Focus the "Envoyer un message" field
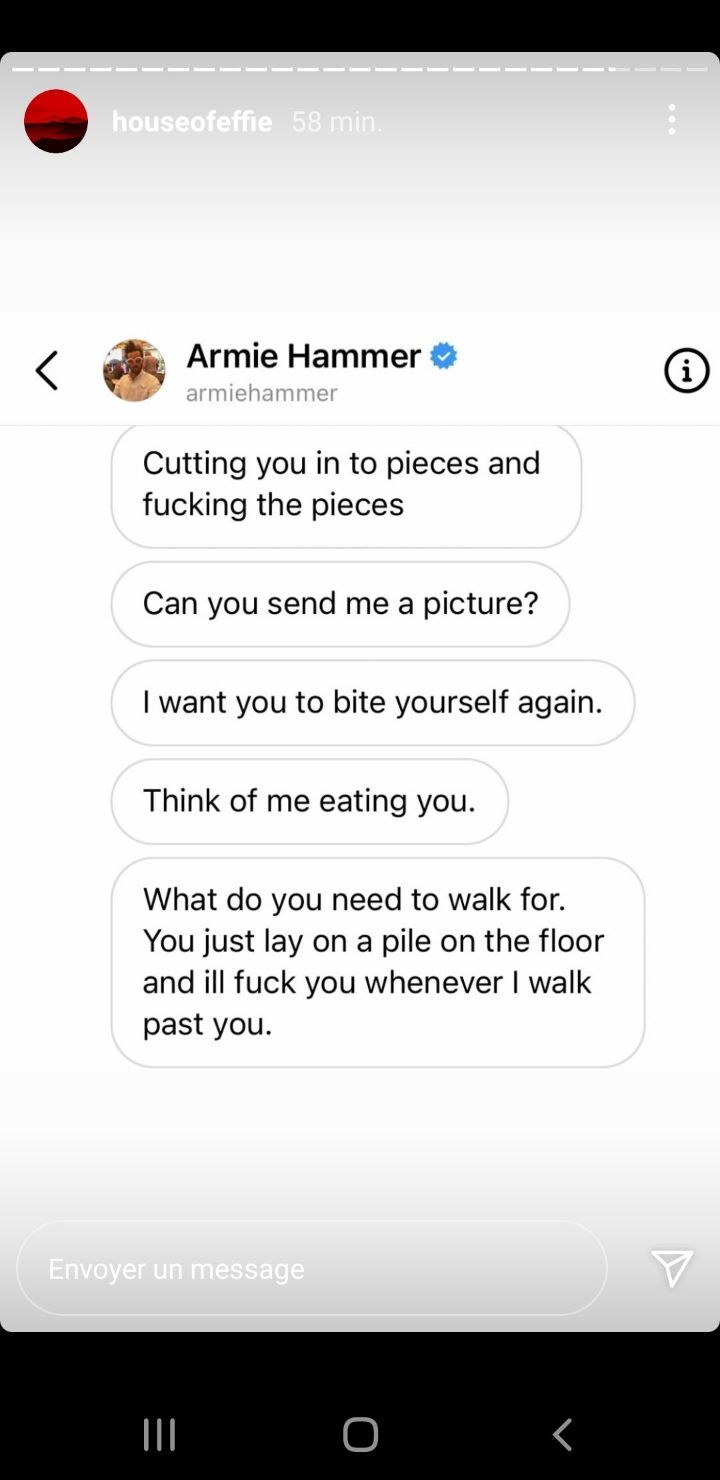 coord(311,1268)
